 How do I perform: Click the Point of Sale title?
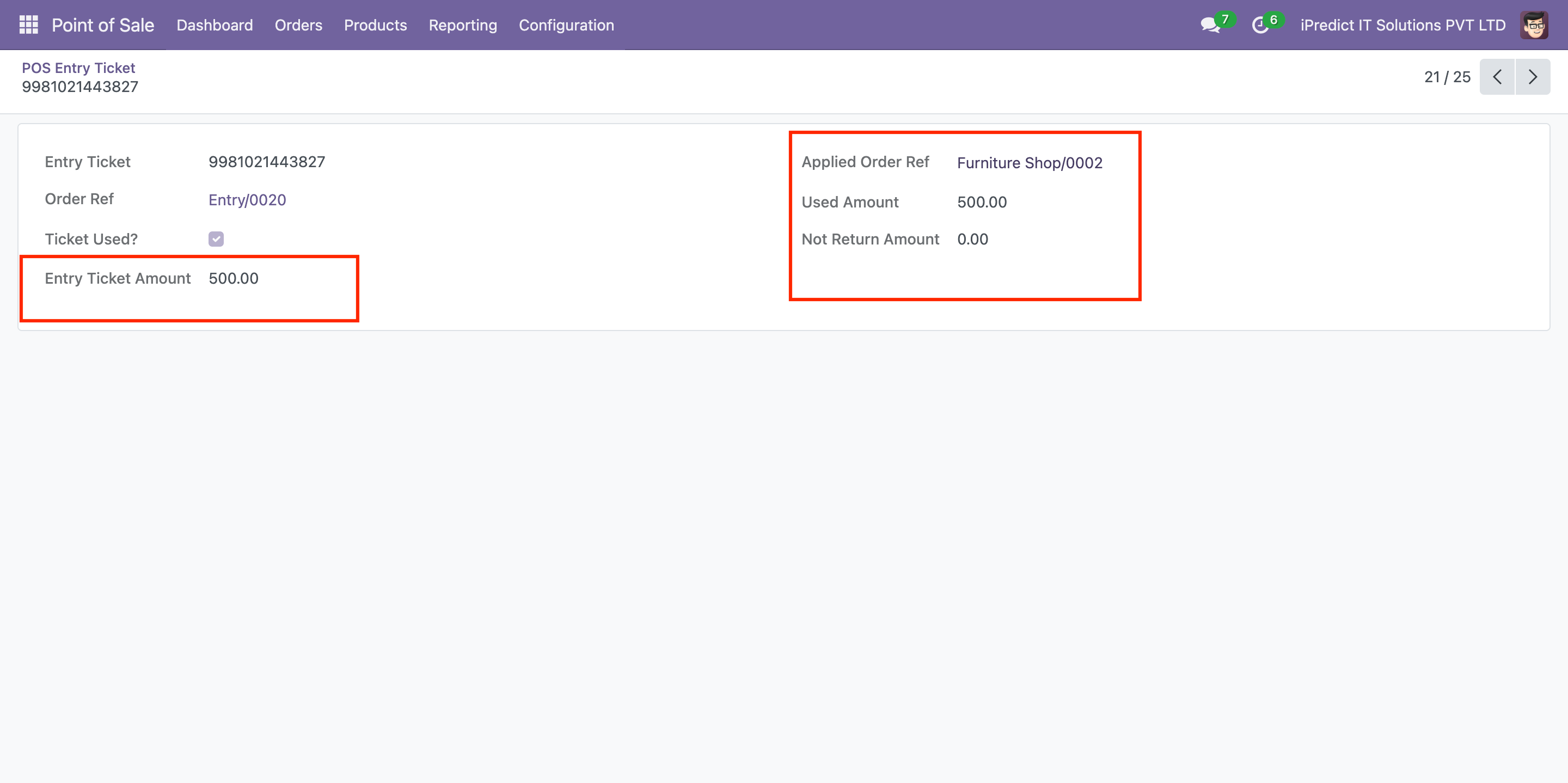tap(102, 25)
